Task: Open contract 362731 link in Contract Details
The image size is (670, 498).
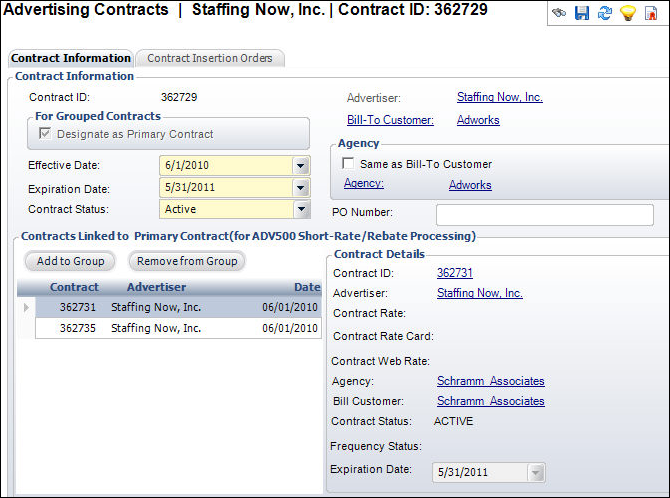Action: pyautogui.click(x=455, y=273)
